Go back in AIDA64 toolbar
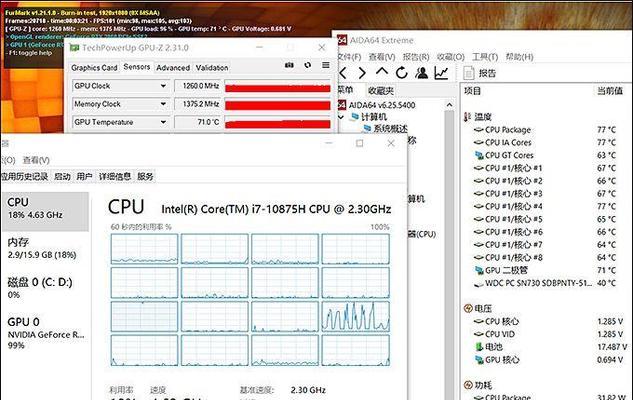The height and width of the screenshot is (400, 633). 344,73
